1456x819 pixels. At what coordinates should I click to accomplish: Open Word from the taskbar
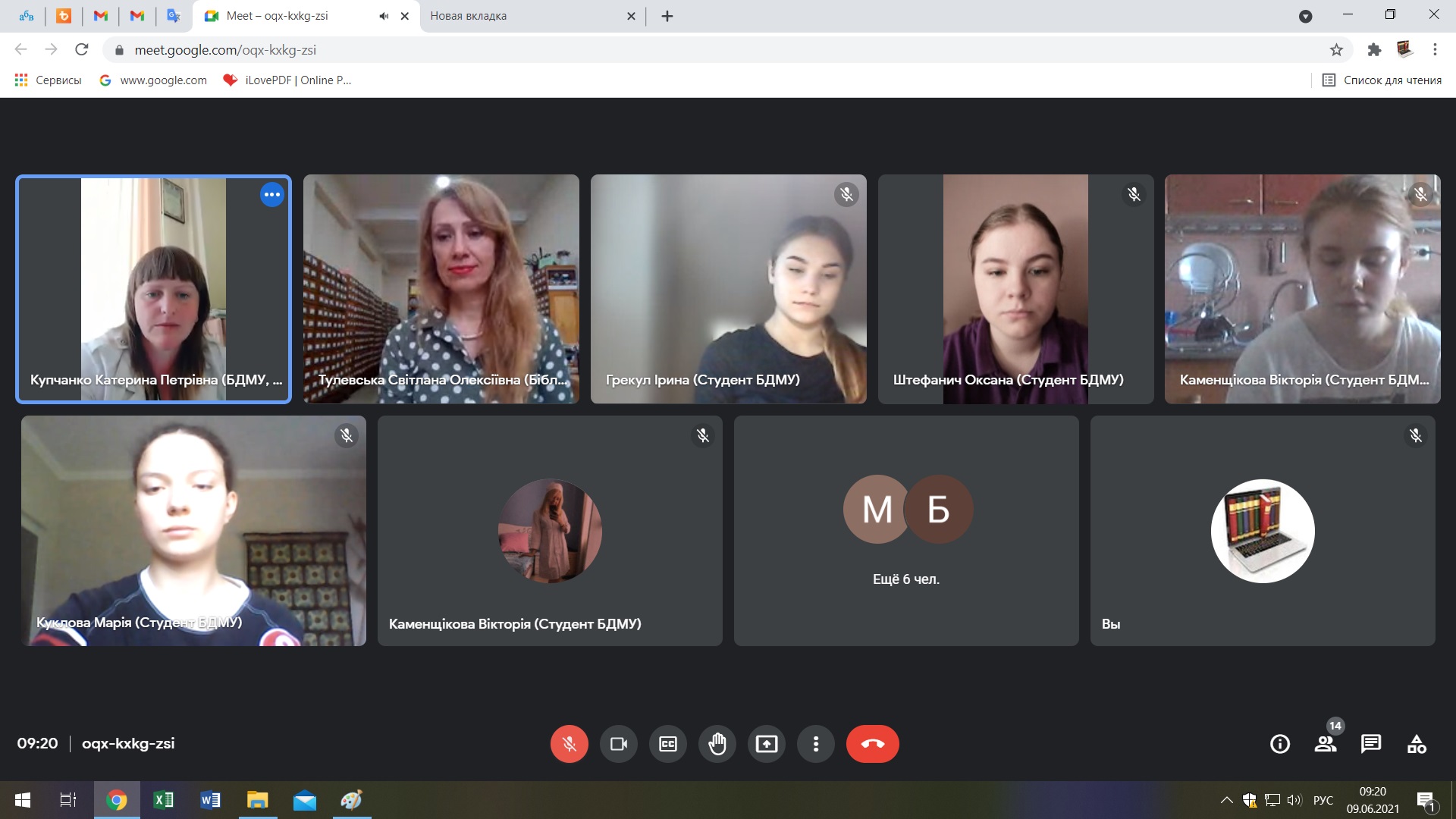[x=210, y=800]
